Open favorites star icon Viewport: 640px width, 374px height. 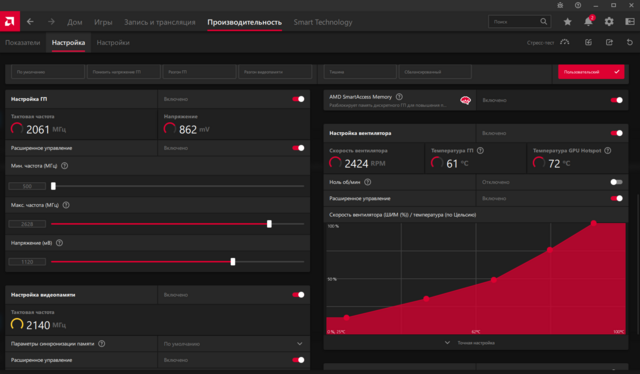click(x=567, y=22)
